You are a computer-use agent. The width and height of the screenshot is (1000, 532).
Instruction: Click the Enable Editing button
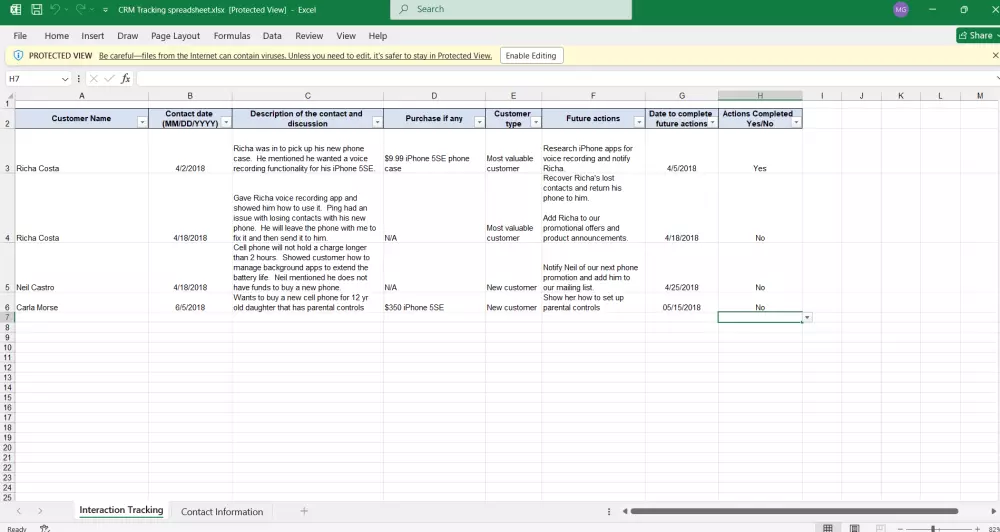click(531, 56)
